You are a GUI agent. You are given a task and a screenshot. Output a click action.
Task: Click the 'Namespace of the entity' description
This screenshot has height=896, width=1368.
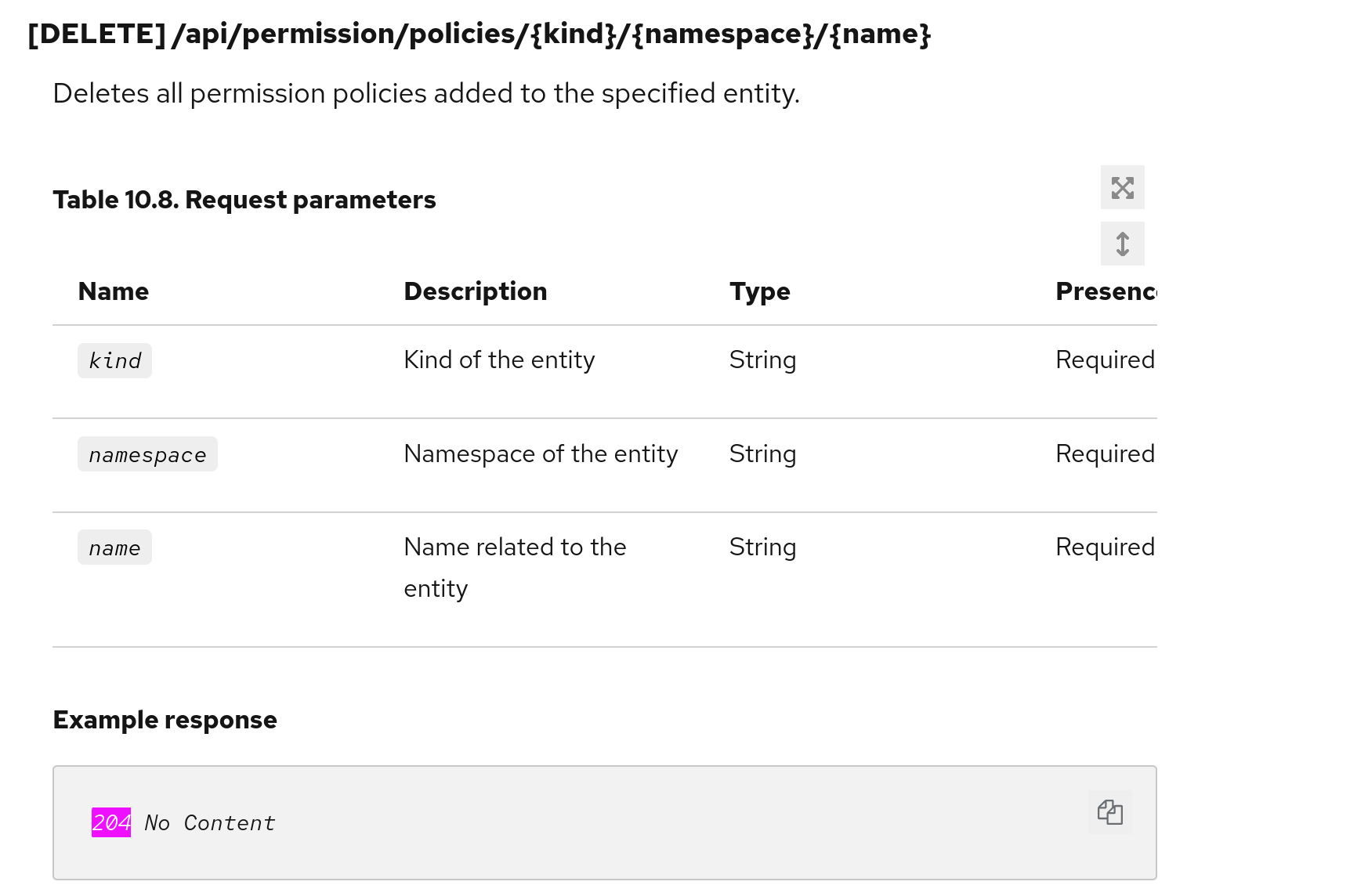[x=541, y=454]
